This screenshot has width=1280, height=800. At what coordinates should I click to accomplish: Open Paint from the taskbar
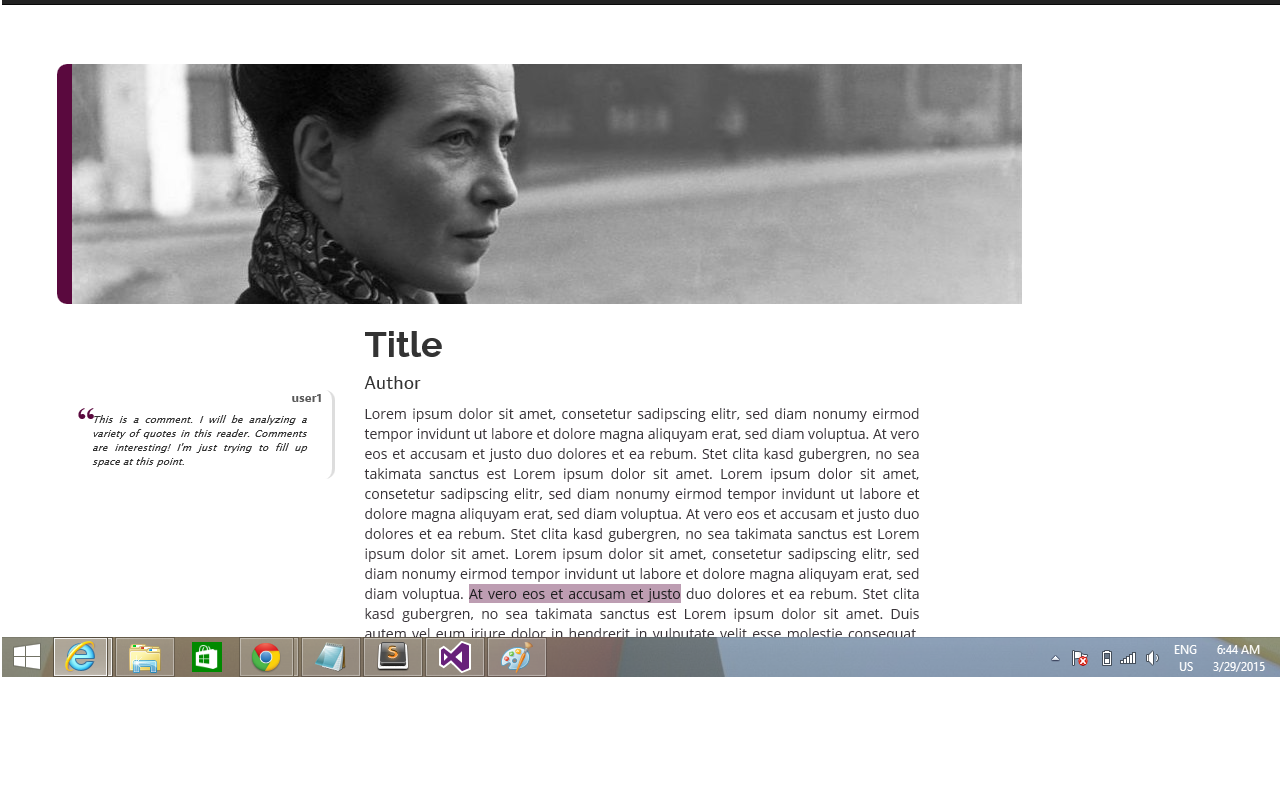(517, 657)
